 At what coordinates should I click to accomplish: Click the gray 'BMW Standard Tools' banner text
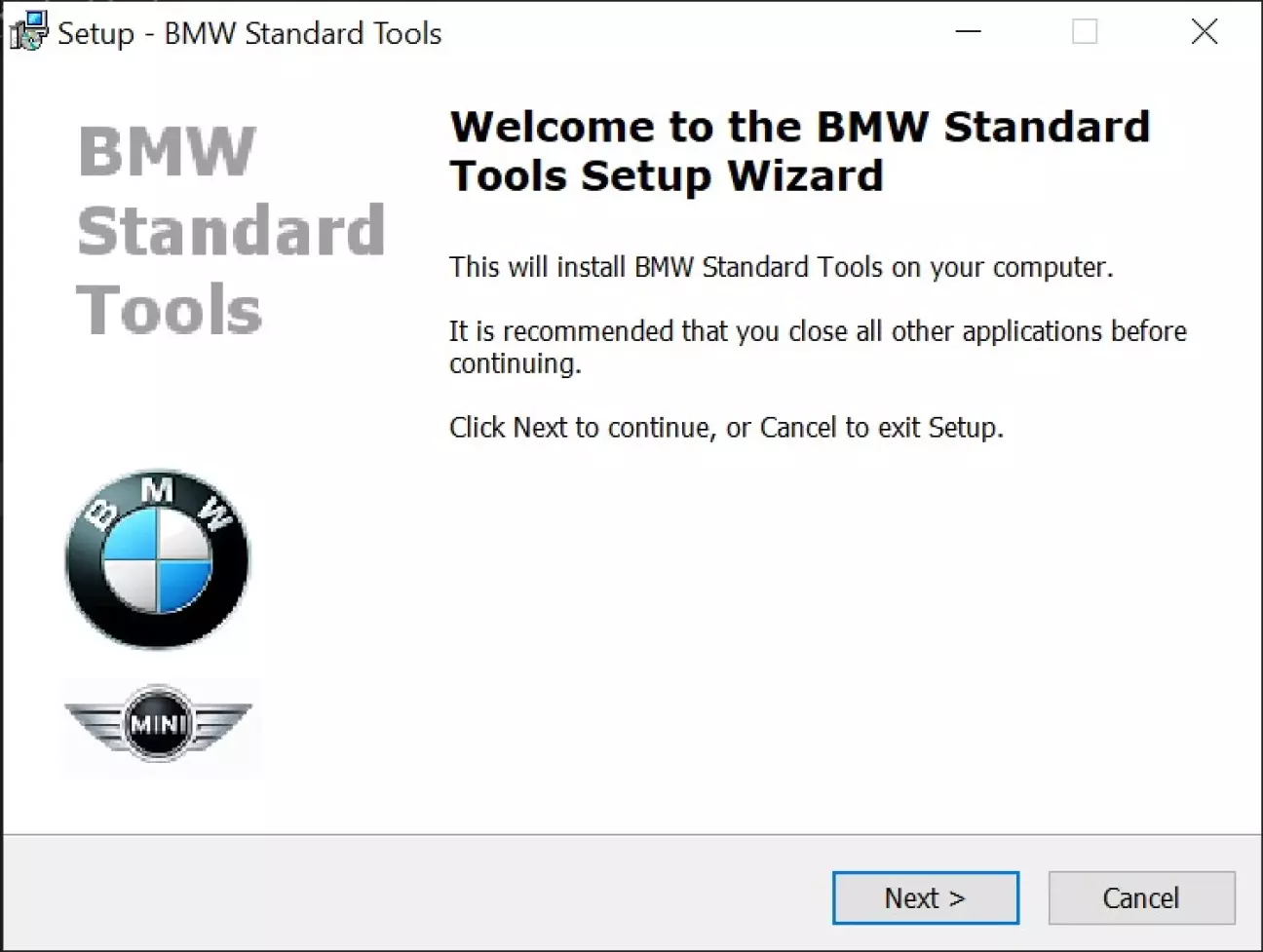pos(231,231)
